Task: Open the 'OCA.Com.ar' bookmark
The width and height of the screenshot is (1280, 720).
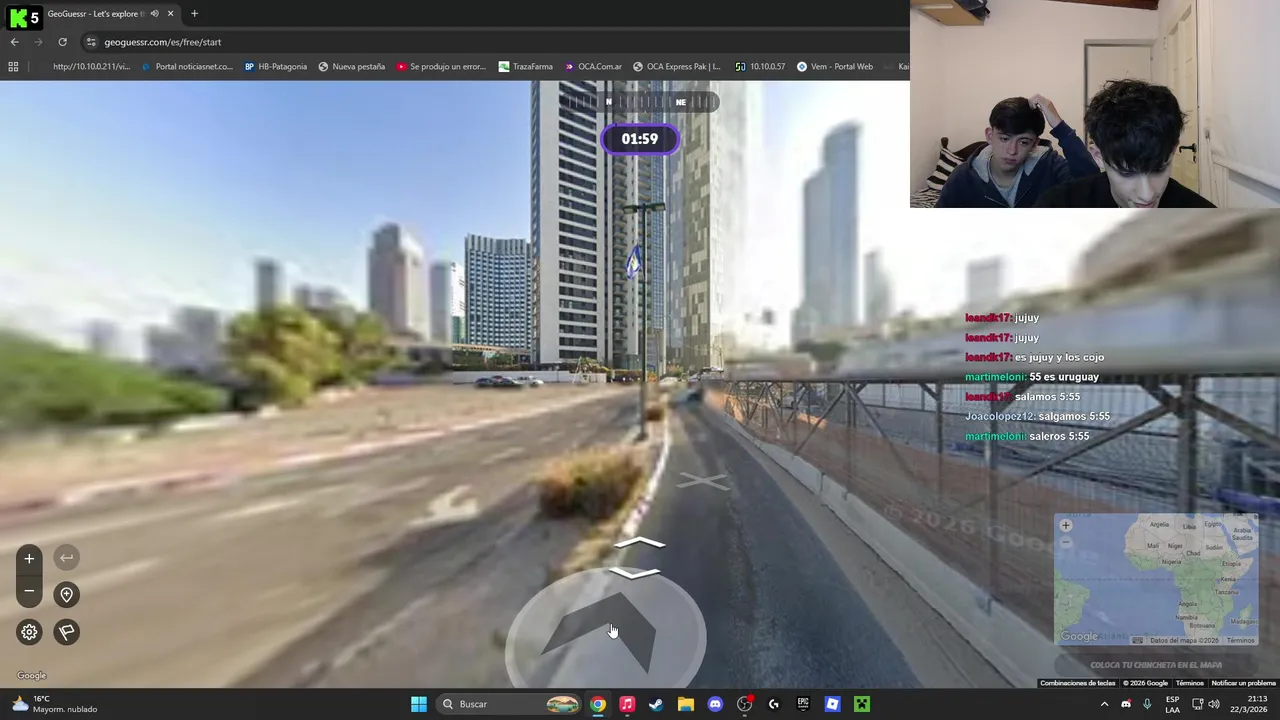Action: tap(593, 66)
